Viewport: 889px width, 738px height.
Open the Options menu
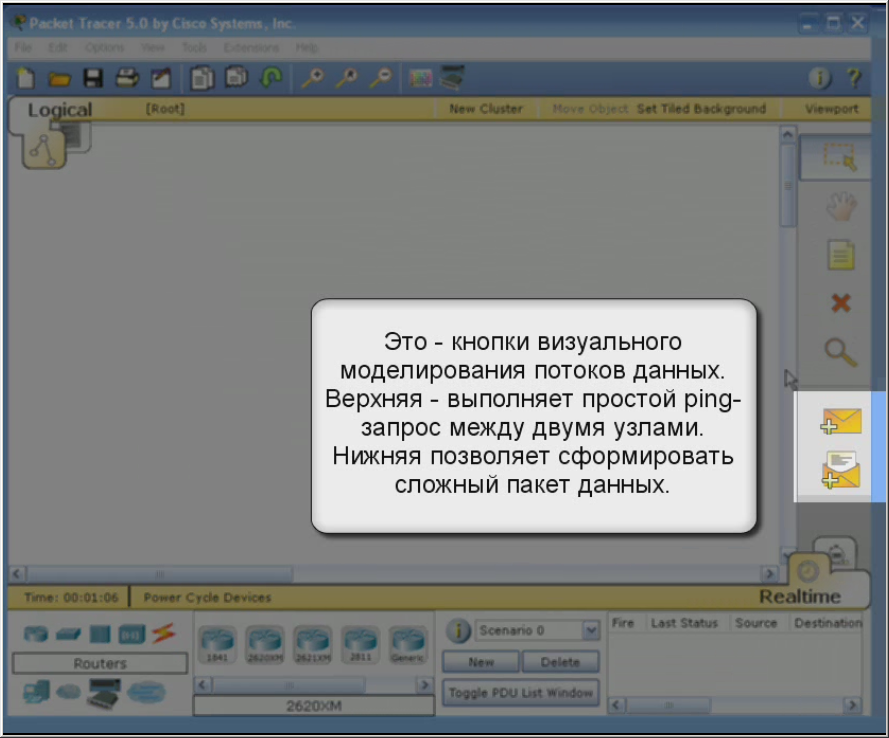pyautogui.click(x=104, y=47)
